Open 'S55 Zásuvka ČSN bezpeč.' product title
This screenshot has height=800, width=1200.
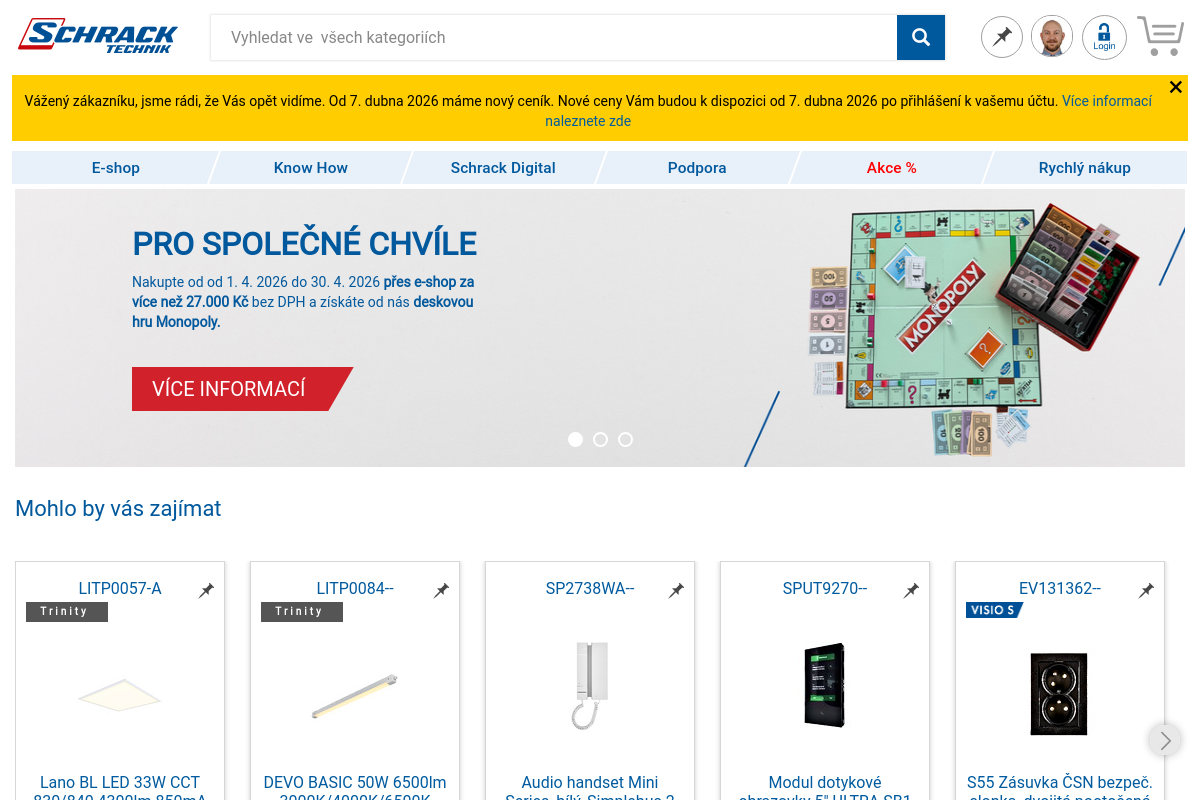[x=1060, y=782]
